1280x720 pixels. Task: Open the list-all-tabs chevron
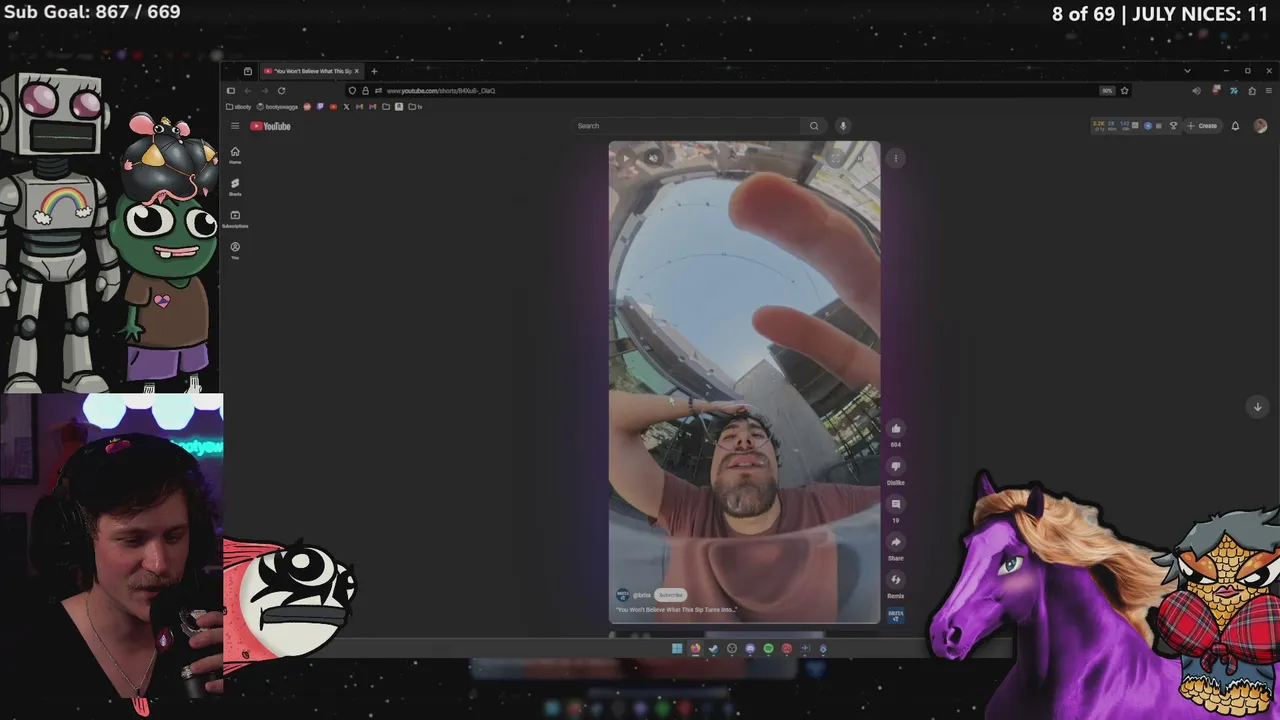[x=1187, y=71]
